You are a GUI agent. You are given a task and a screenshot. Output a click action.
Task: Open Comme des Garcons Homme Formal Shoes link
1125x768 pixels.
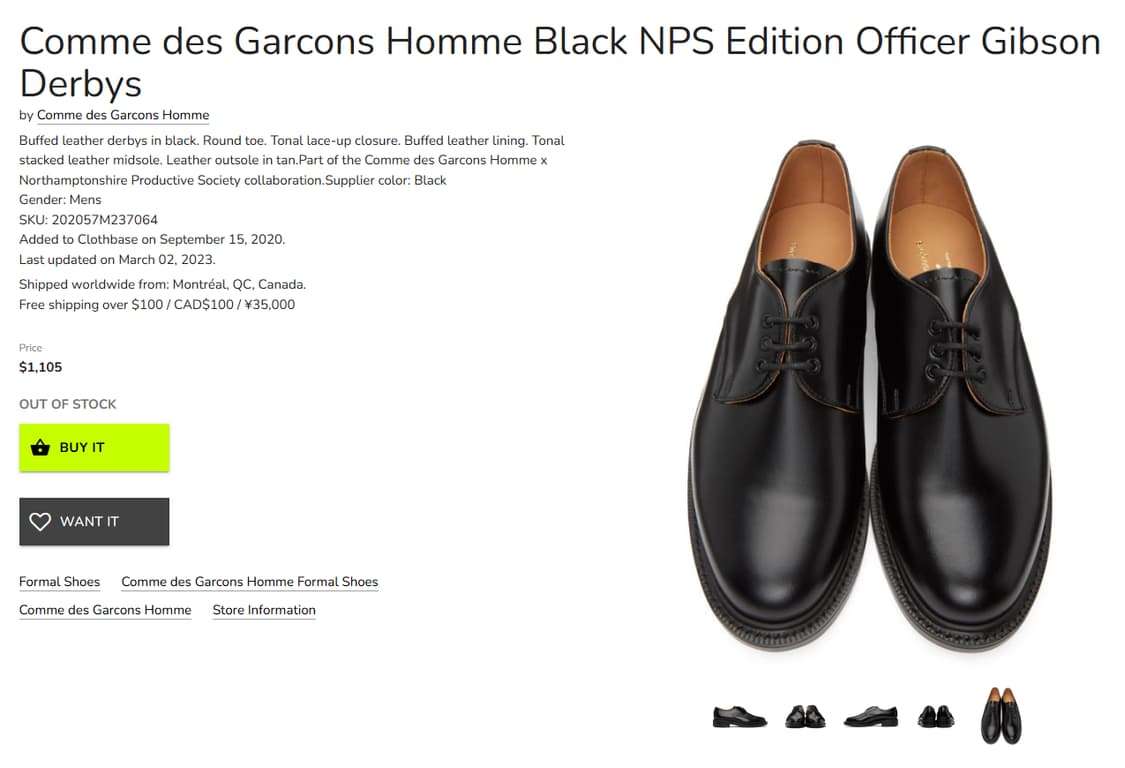tap(250, 582)
